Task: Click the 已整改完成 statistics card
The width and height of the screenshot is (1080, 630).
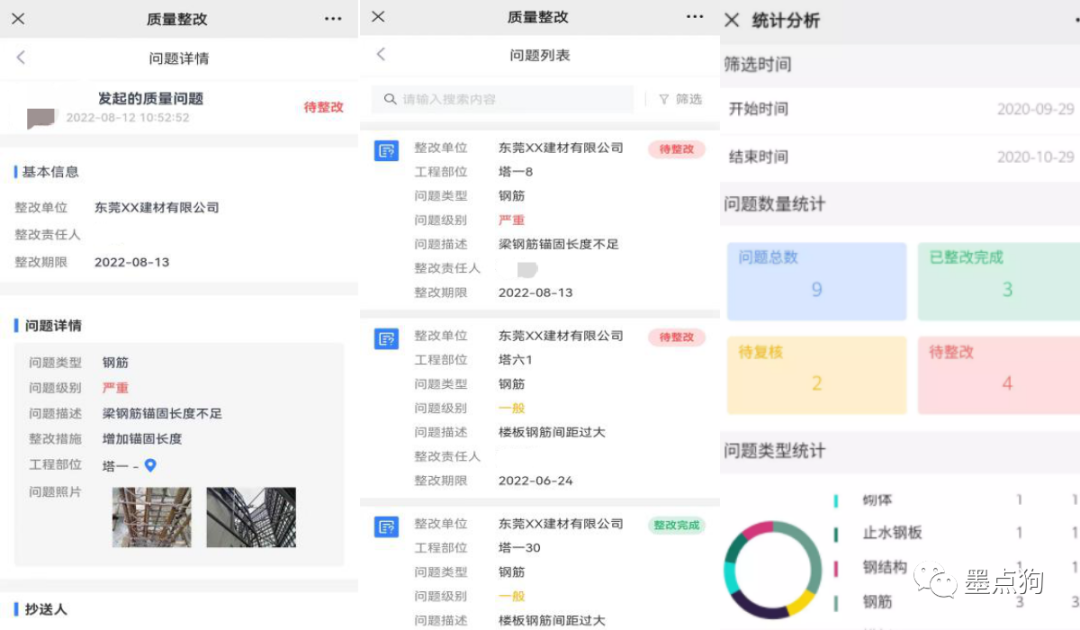Action: (1000, 281)
